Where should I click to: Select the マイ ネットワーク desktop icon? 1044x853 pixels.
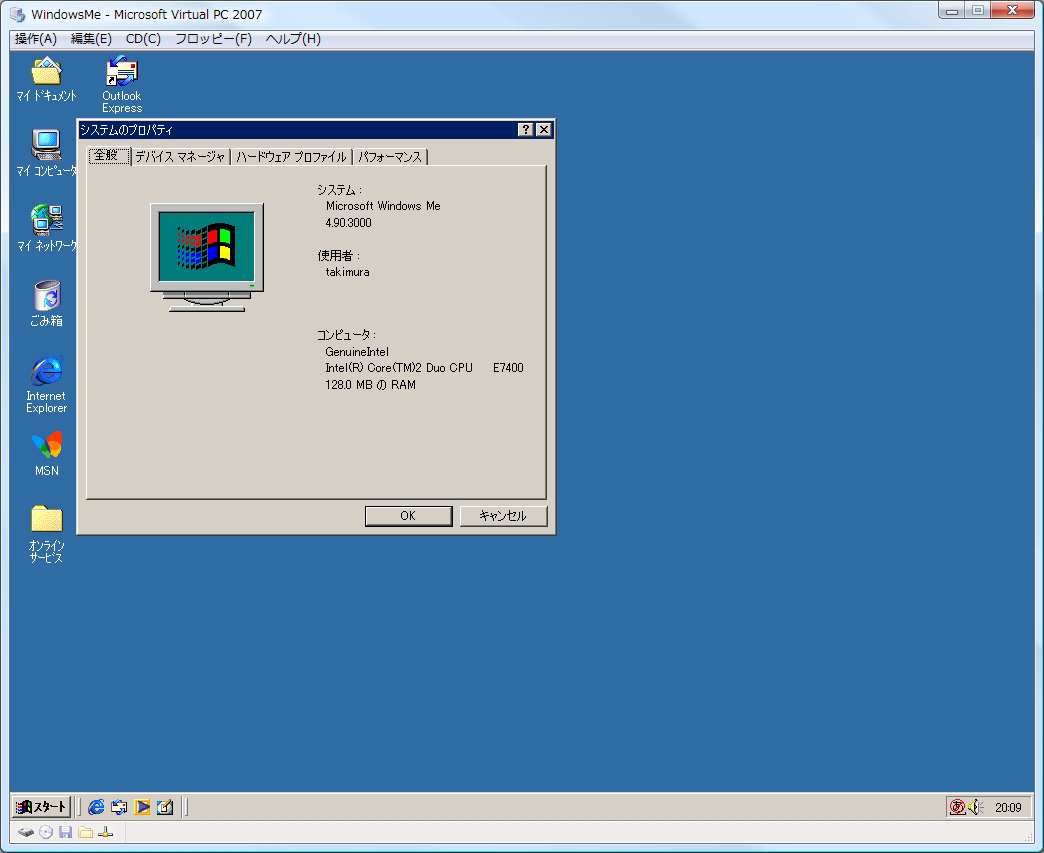tap(46, 228)
